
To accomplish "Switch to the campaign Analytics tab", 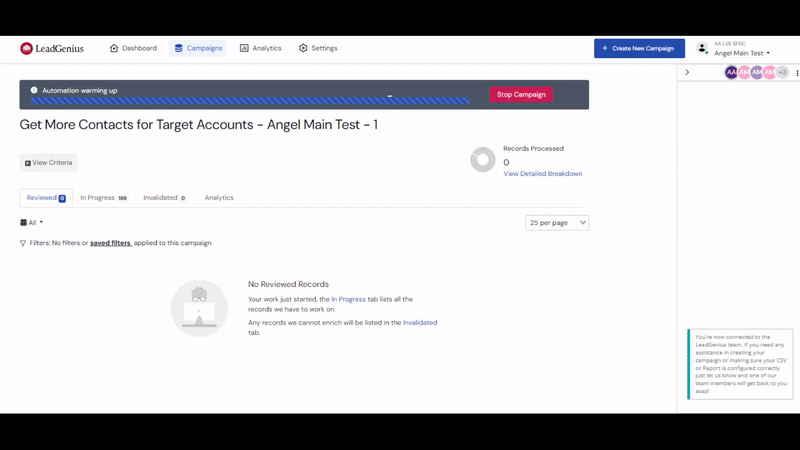I will pos(219,198).
